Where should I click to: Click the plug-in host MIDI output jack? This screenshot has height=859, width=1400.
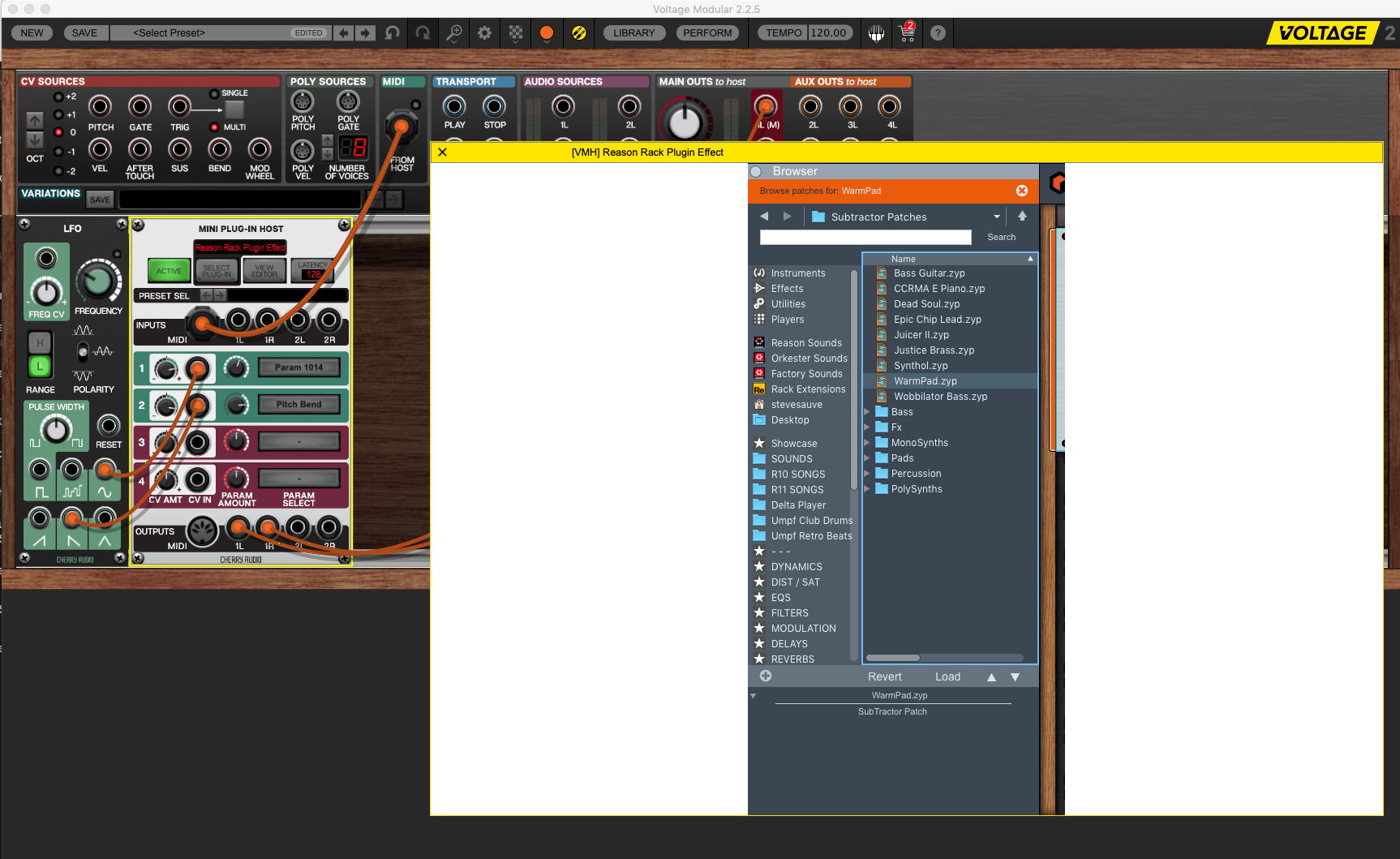[x=202, y=531]
